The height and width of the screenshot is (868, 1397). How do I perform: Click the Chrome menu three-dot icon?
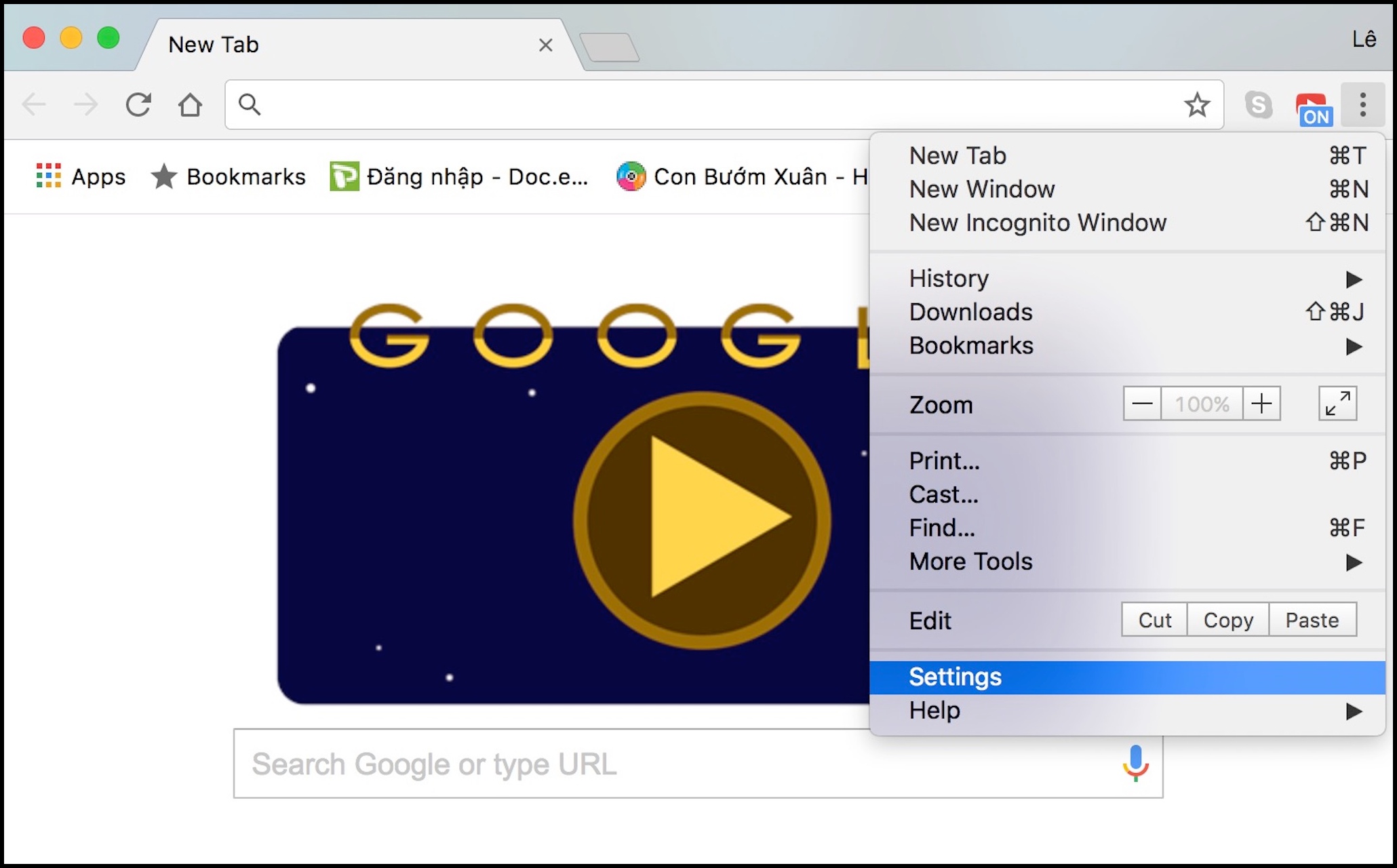[1362, 104]
